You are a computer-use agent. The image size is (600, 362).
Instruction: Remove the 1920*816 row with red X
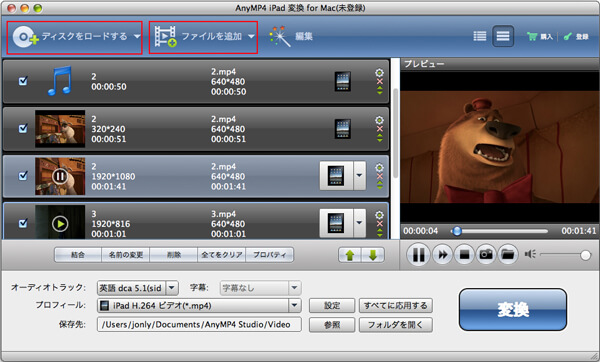pos(379,224)
